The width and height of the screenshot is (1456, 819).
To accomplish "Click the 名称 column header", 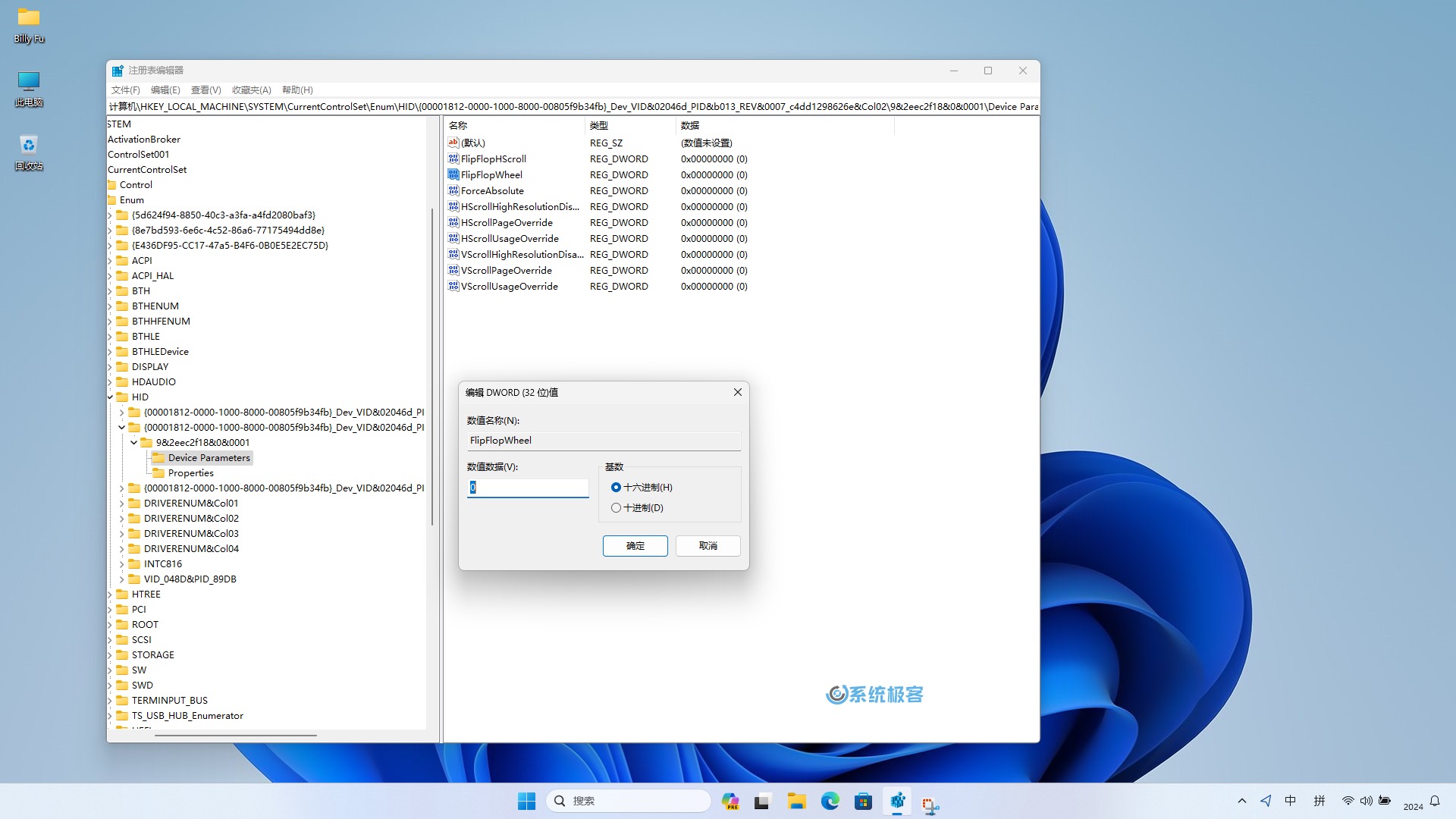I will pyautogui.click(x=514, y=126).
